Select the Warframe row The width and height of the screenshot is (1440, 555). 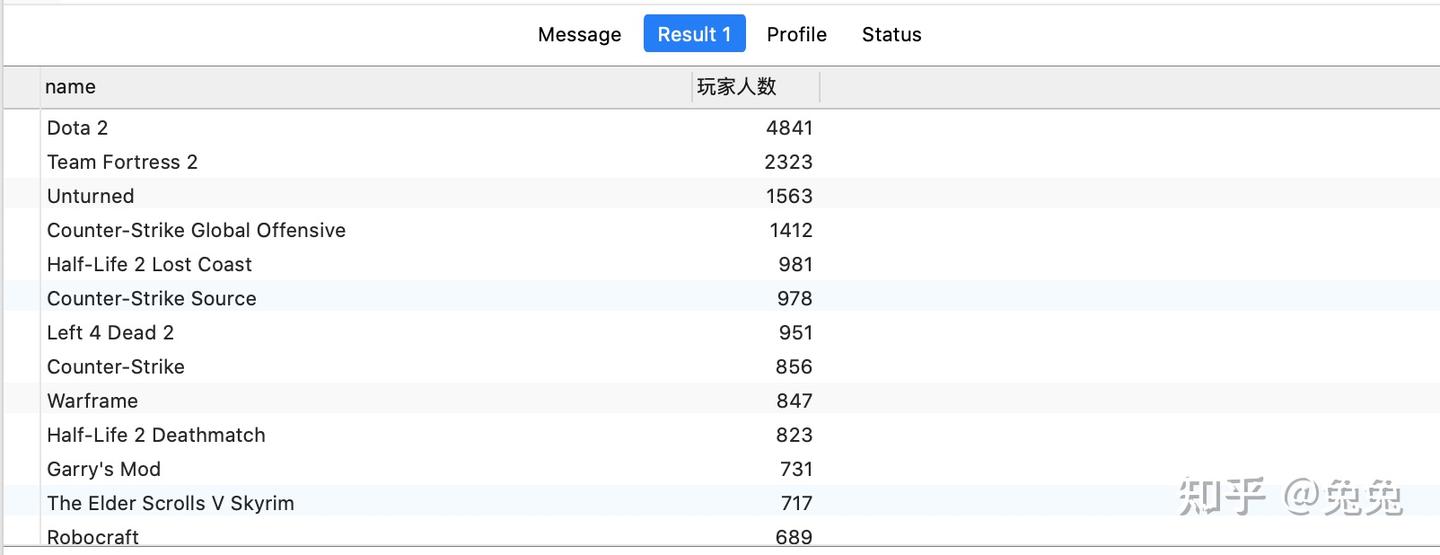tap(92, 401)
